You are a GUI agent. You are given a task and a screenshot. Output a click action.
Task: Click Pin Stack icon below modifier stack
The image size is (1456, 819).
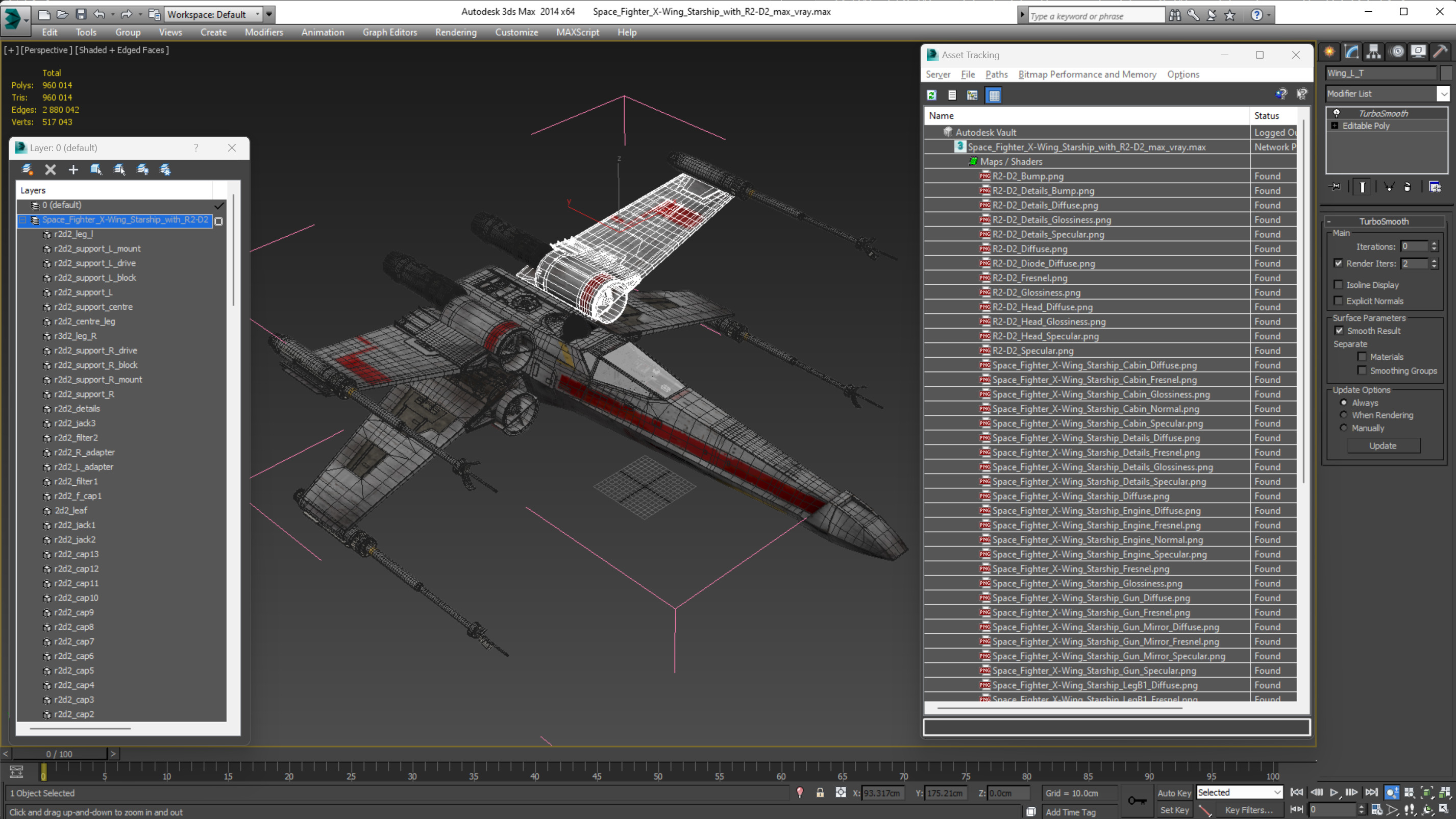click(x=1335, y=187)
